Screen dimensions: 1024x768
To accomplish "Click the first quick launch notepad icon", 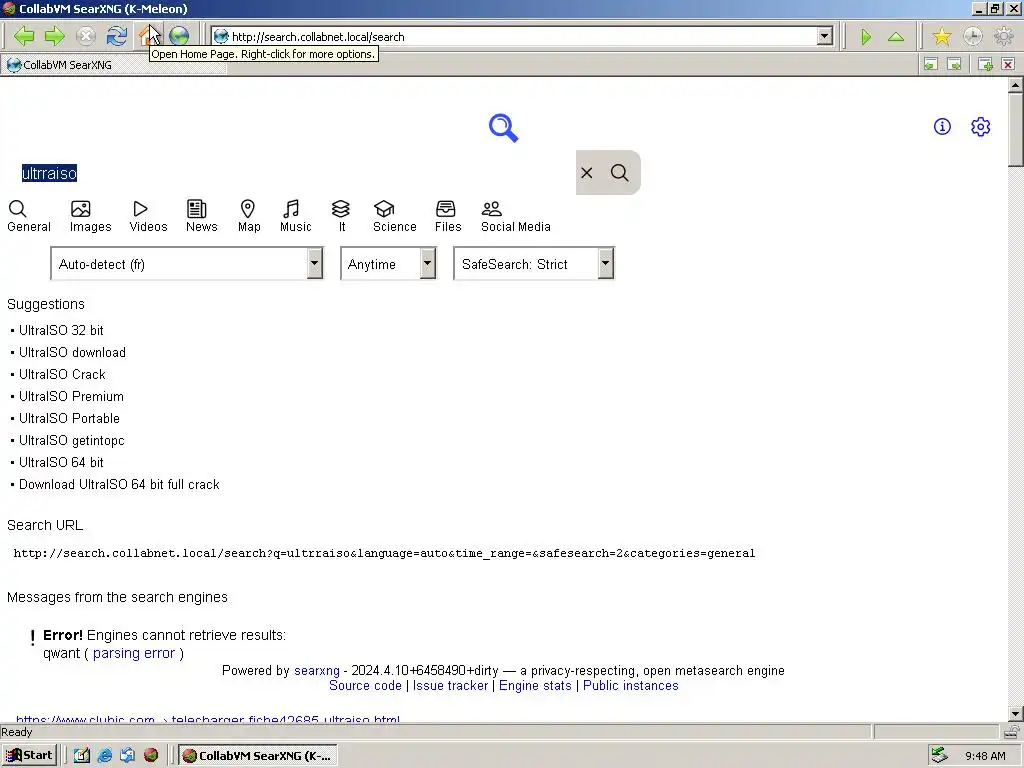I will click(x=82, y=755).
